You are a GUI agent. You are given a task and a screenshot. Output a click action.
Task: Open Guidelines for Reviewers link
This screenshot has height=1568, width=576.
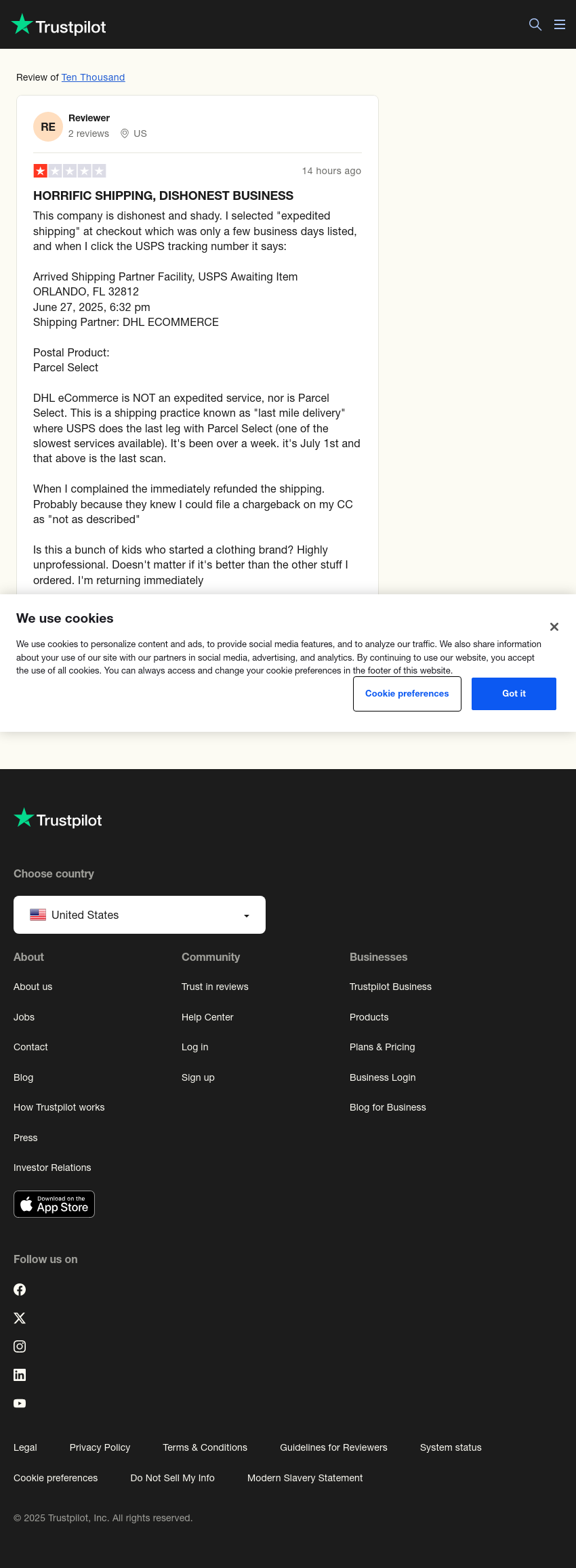tap(333, 1447)
